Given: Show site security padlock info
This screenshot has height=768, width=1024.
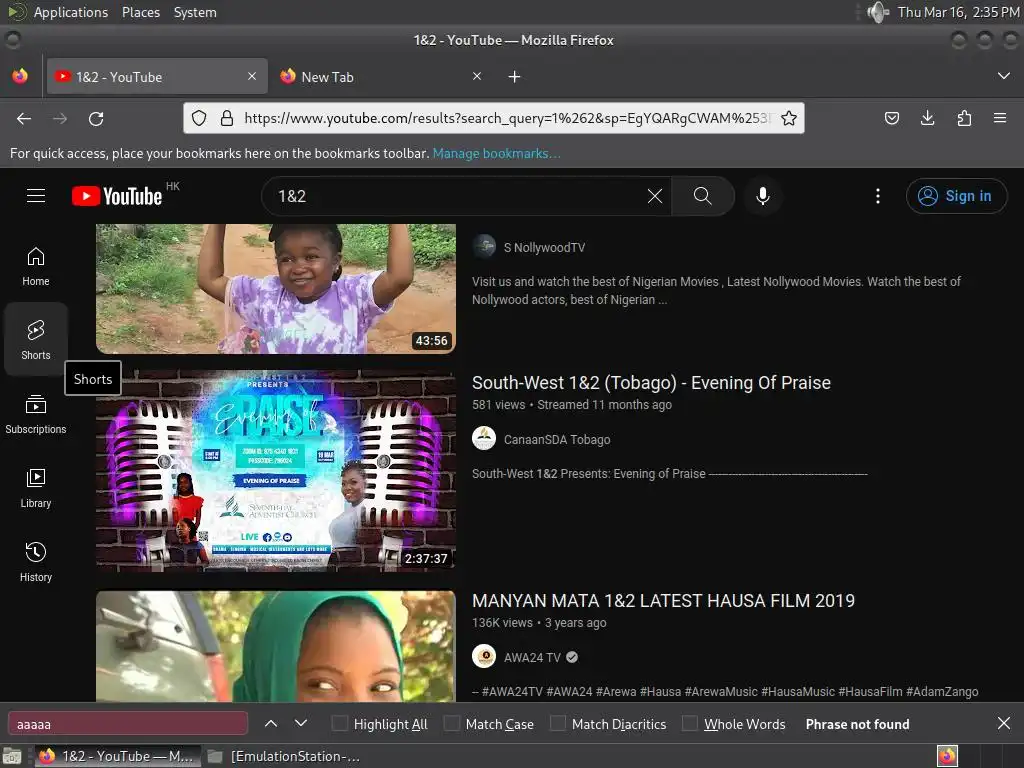Looking at the screenshot, I should [227, 118].
